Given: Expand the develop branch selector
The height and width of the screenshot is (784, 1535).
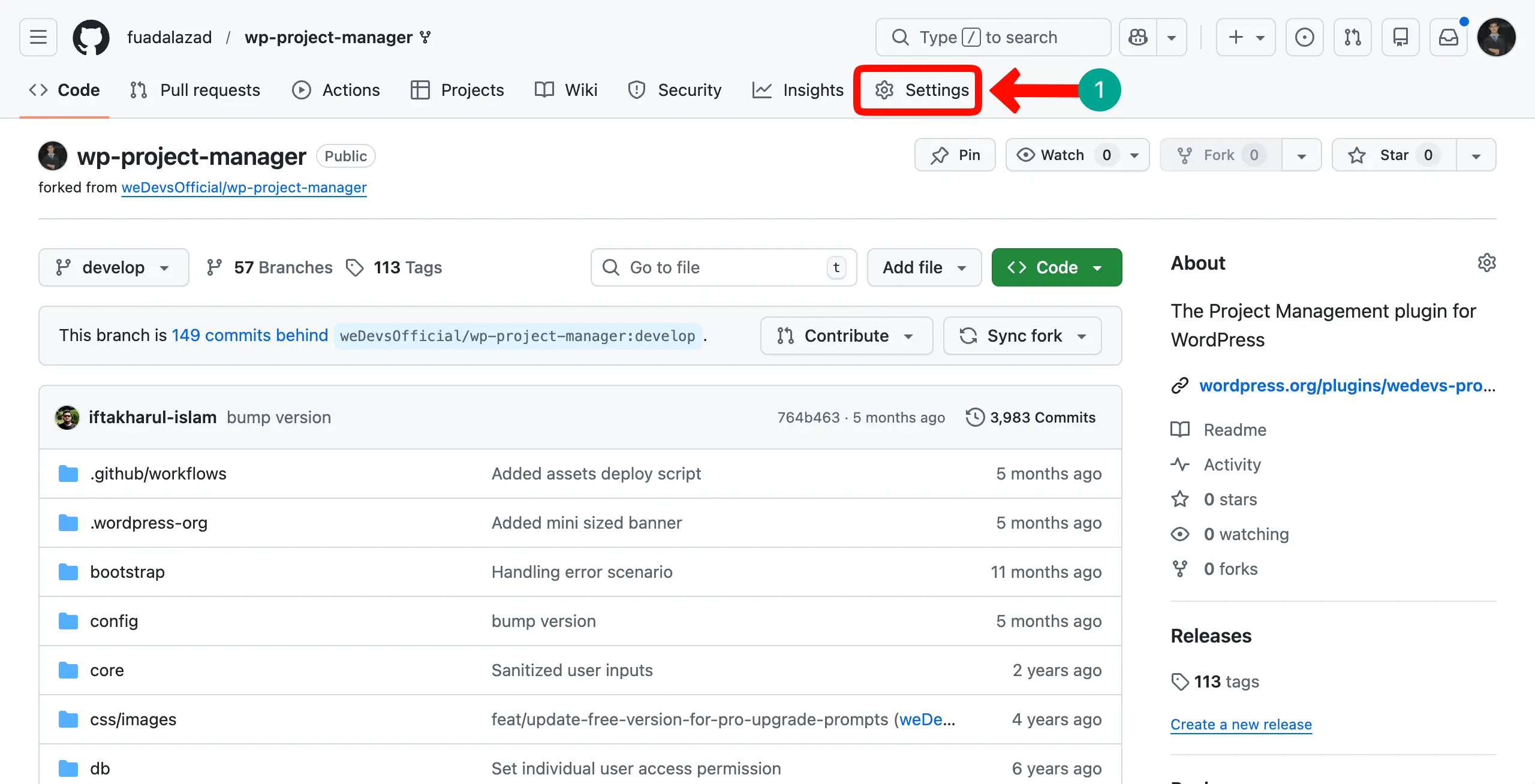Looking at the screenshot, I should tap(113, 267).
